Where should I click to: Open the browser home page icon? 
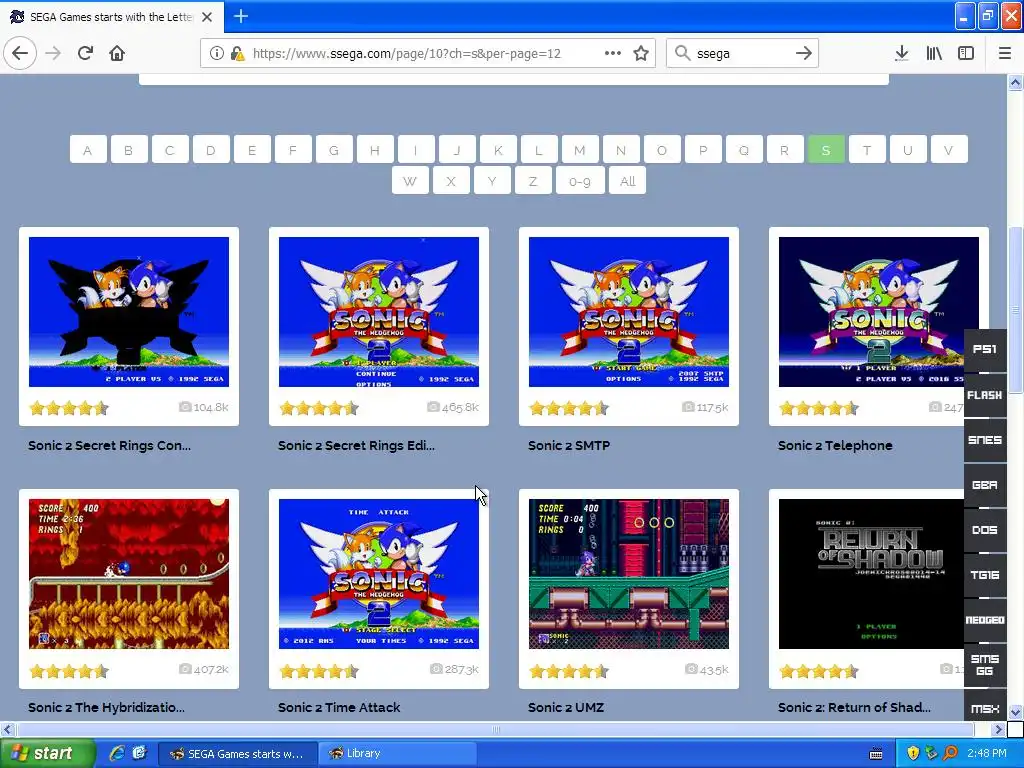[117, 53]
